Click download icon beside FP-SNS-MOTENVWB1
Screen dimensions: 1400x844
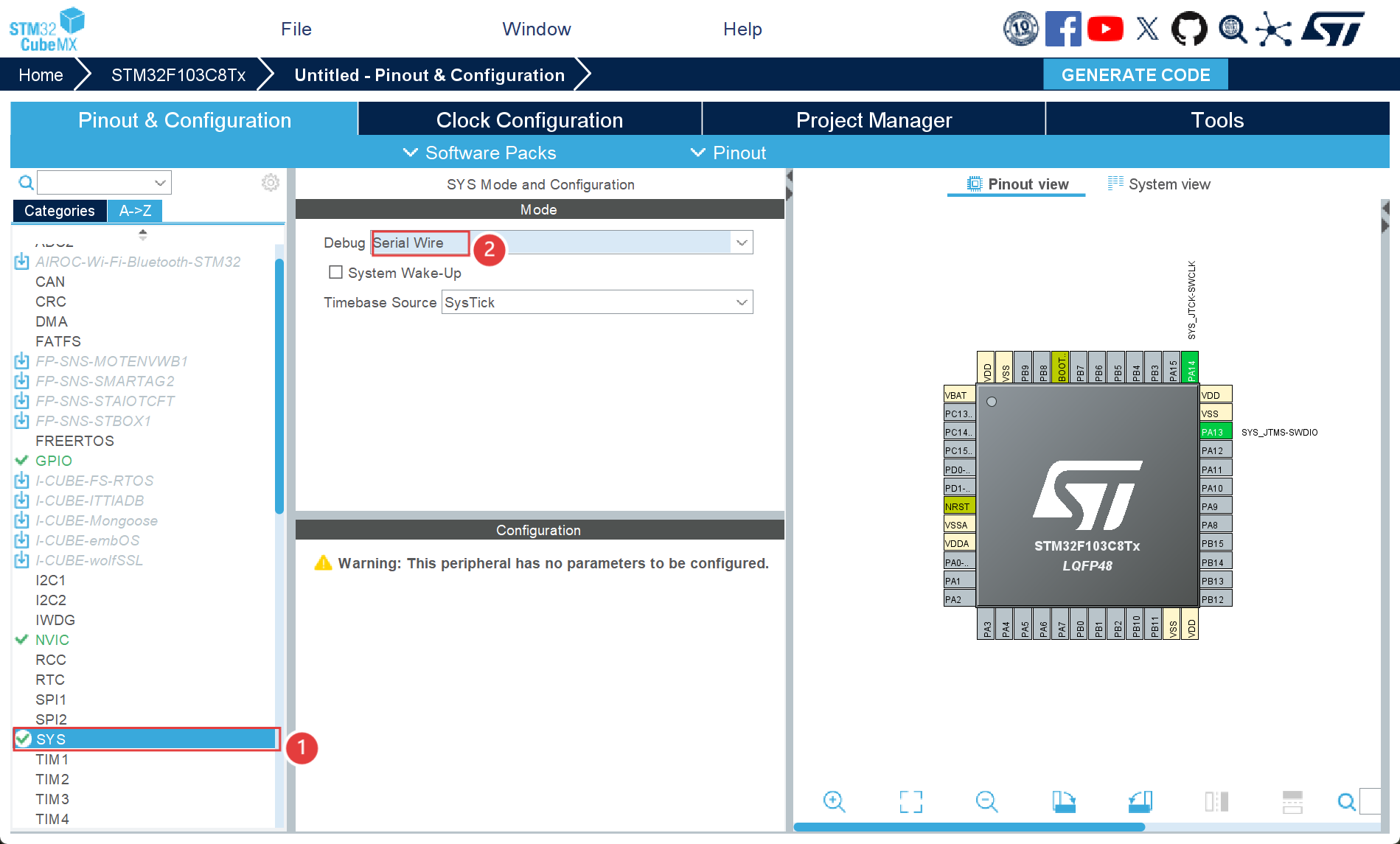click(x=22, y=361)
